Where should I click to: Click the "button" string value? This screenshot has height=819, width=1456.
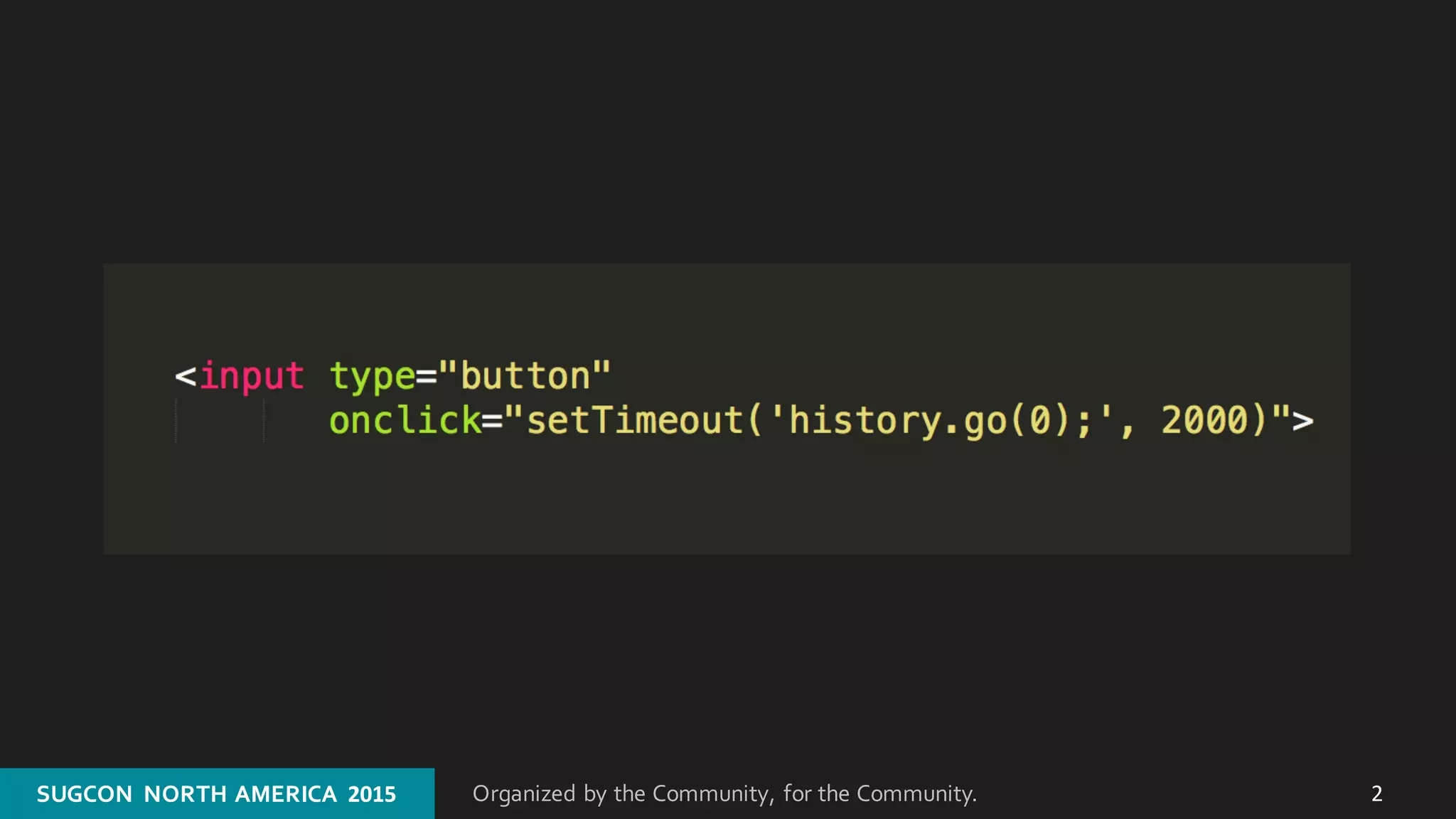(525, 376)
